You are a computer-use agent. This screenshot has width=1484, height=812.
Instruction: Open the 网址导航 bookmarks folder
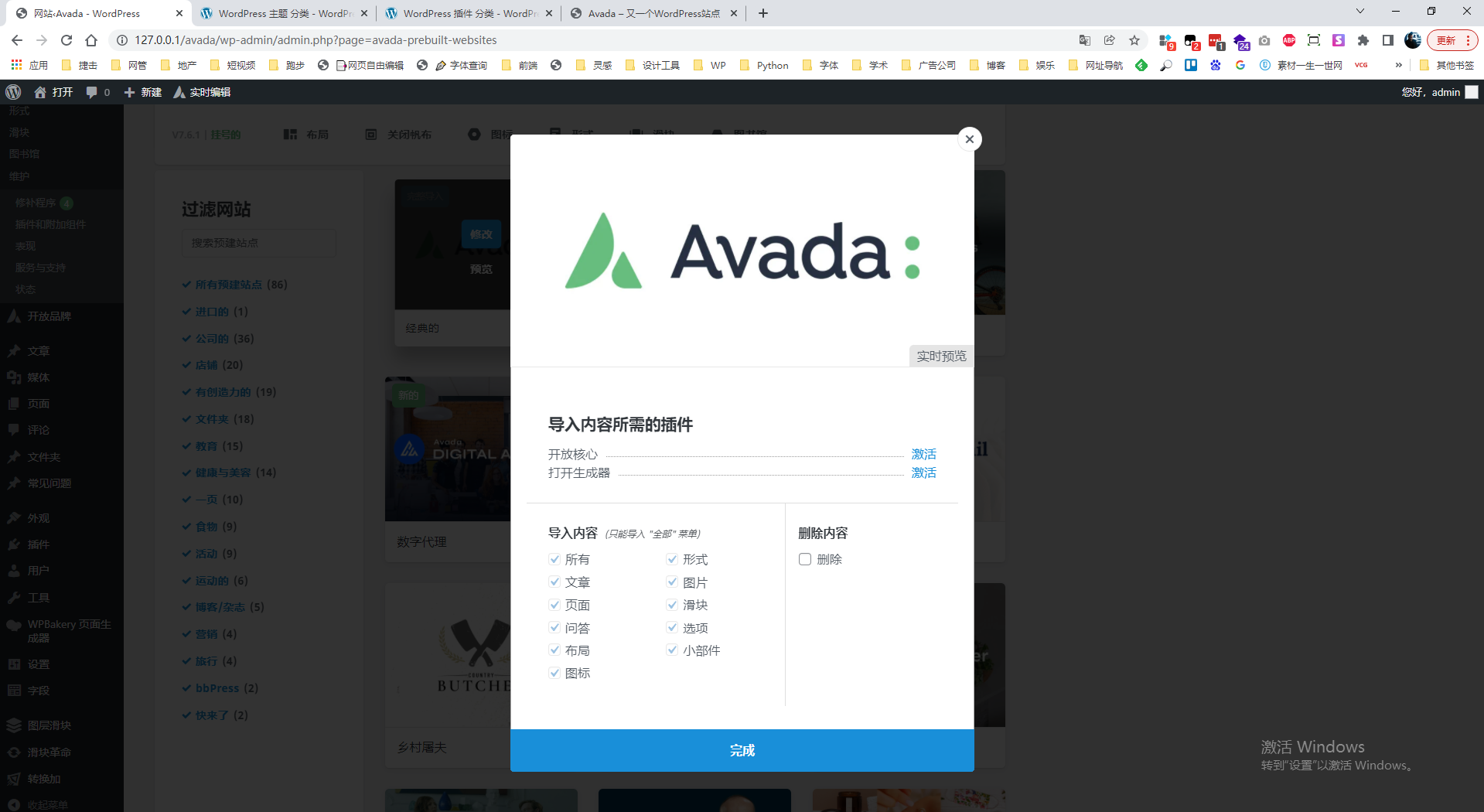1095,65
